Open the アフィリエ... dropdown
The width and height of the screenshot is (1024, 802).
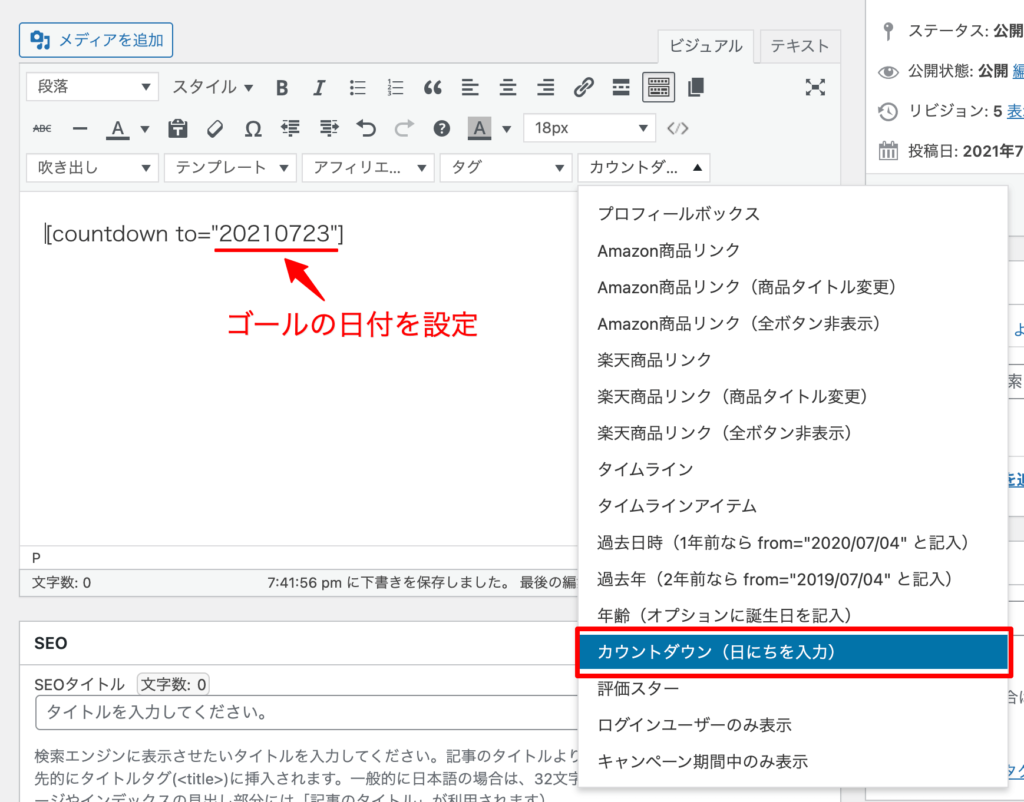368,168
